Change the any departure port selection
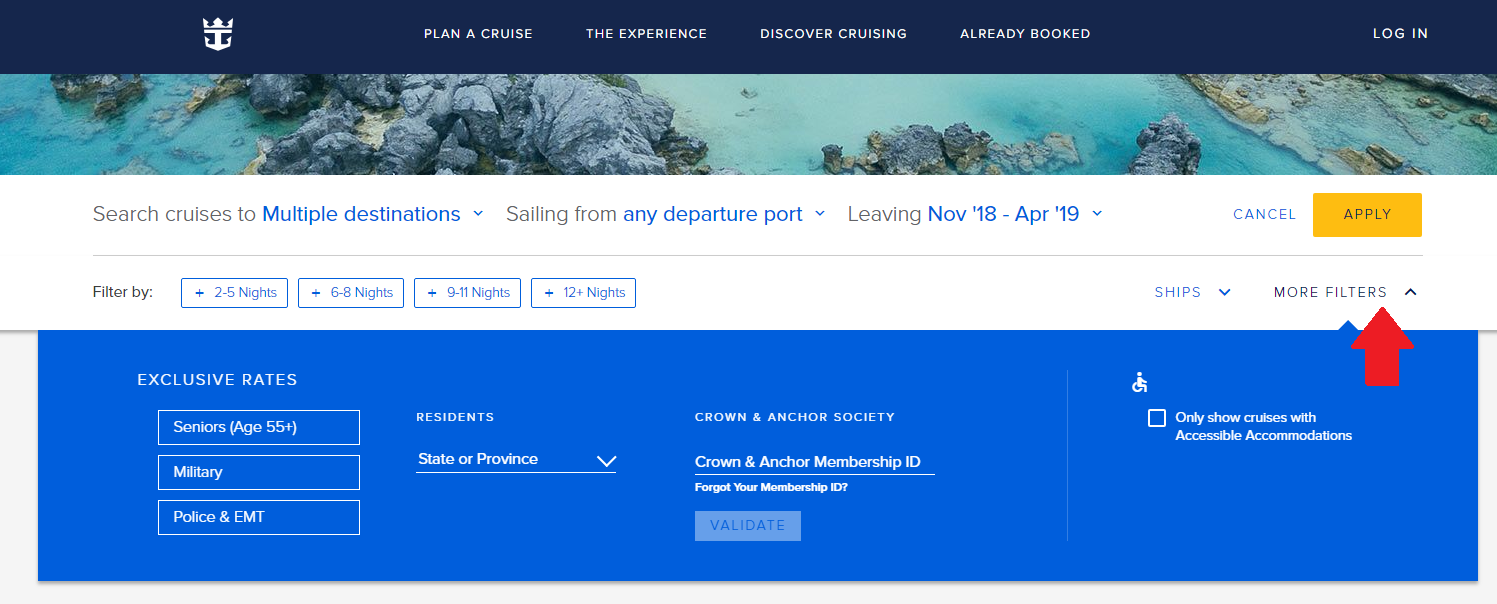 pyautogui.click(x=724, y=214)
